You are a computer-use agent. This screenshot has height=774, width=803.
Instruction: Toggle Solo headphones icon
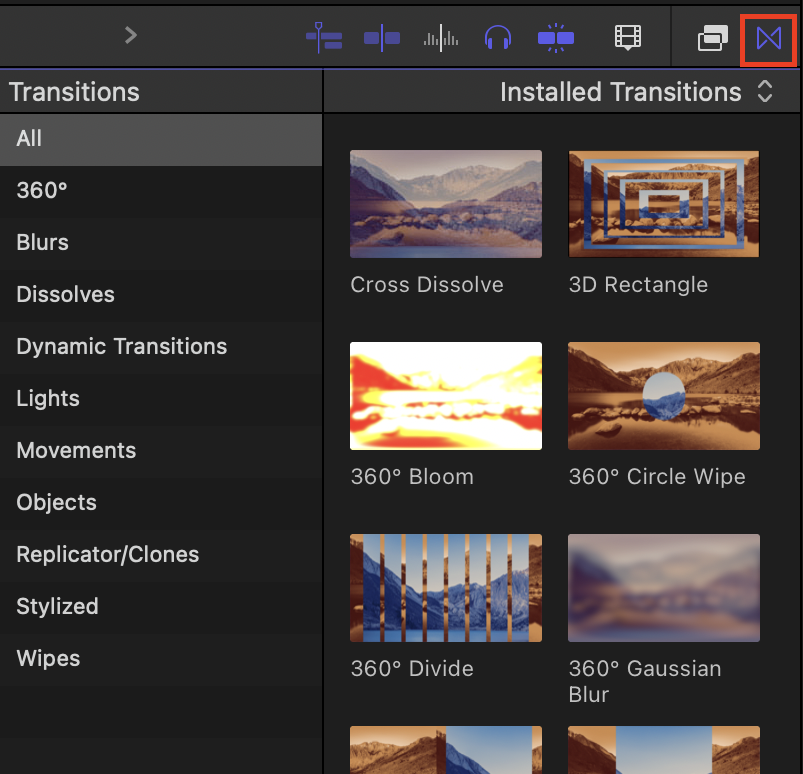[498, 38]
